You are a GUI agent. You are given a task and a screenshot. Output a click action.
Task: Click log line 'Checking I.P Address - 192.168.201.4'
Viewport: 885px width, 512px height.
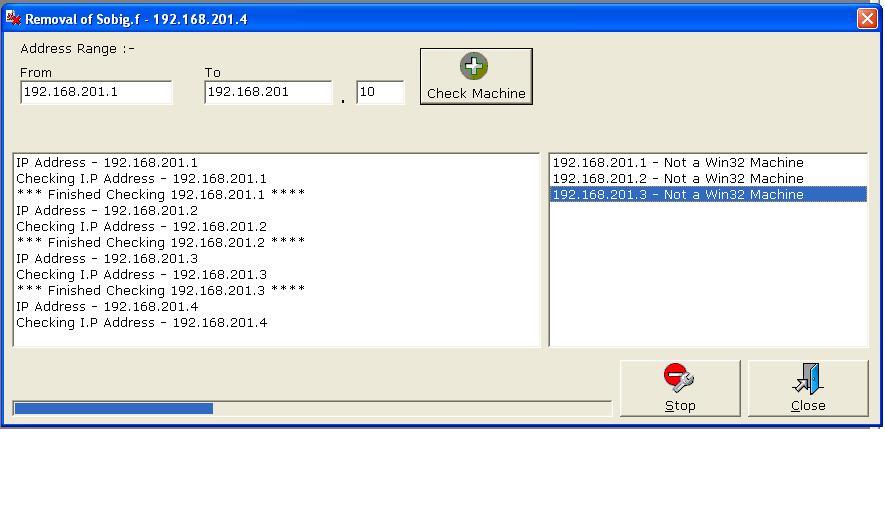pos(141,322)
